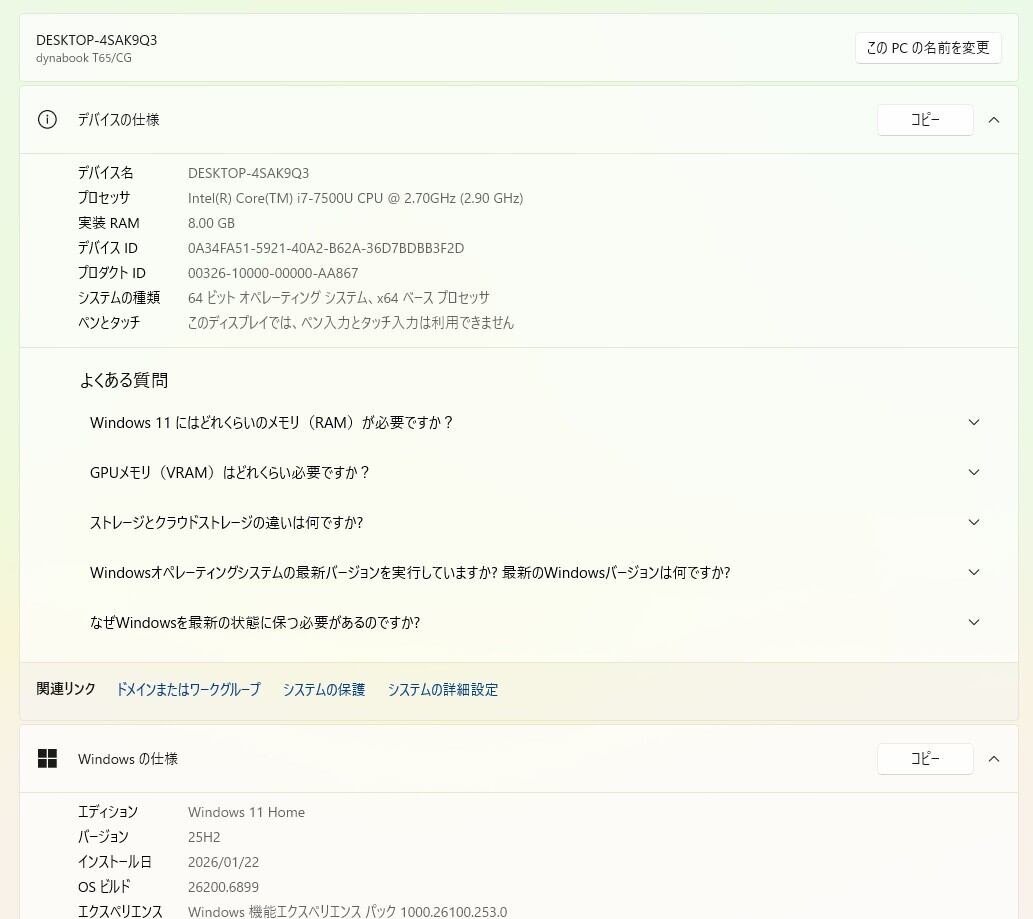1033x919 pixels.
Task: Open the システムの保護 link
Action: click(x=323, y=690)
